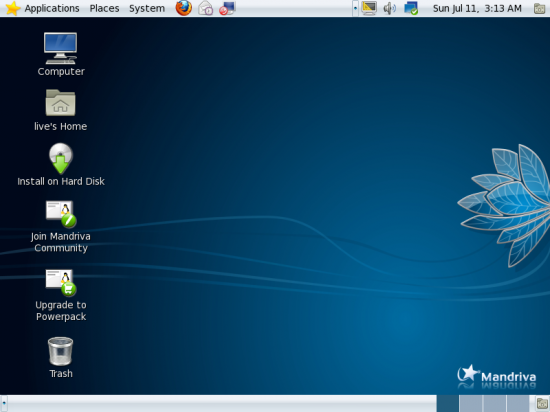Image resolution: width=550 pixels, height=412 pixels.
Task: Open the Places menu
Action: click(x=104, y=8)
